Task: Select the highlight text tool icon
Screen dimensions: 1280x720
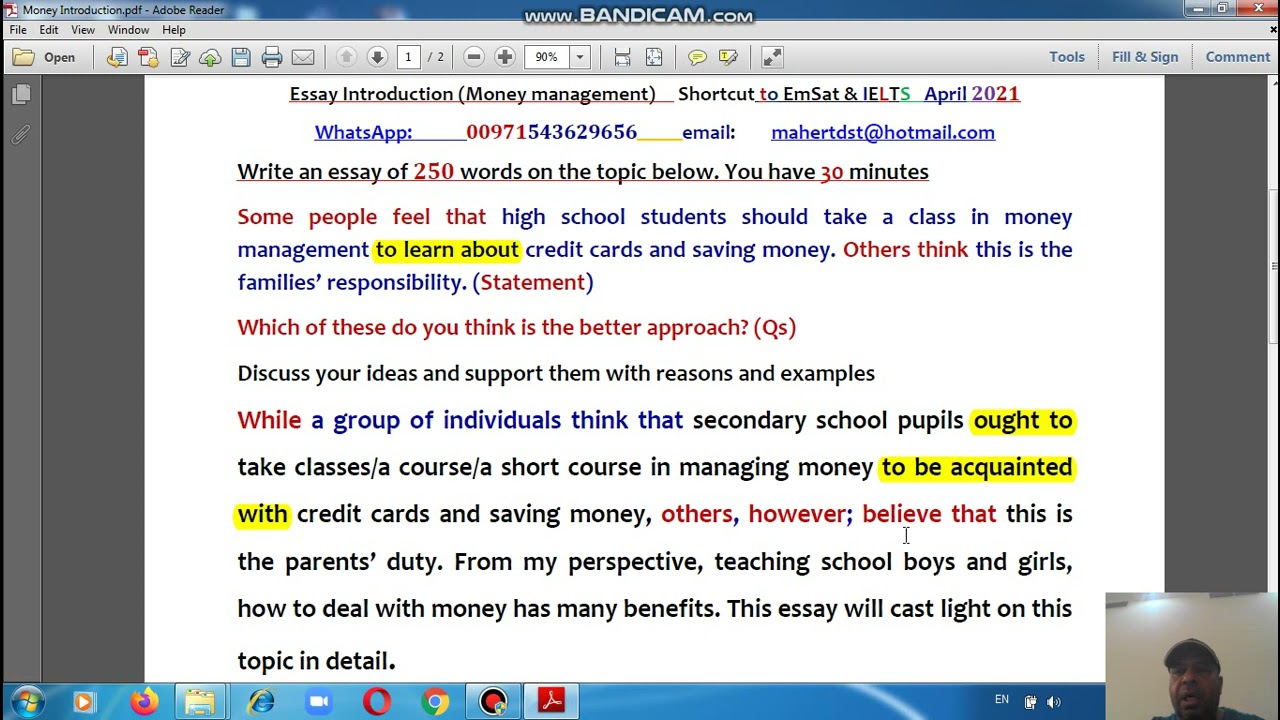Action: [728, 57]
